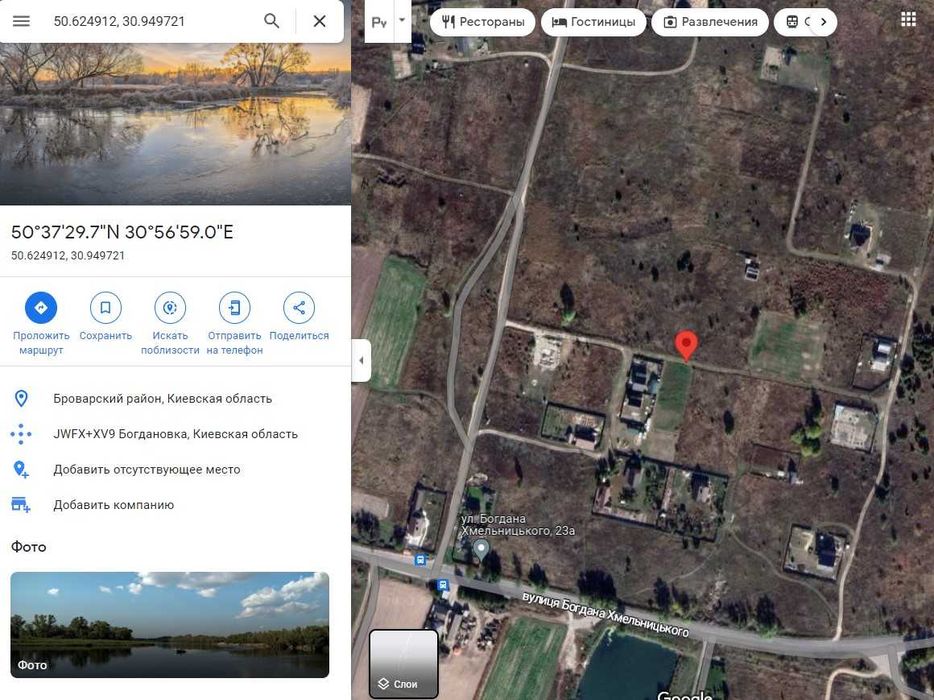
Task: Click the Проложить маршрут directions icon
Action: [x=41, y=307]
